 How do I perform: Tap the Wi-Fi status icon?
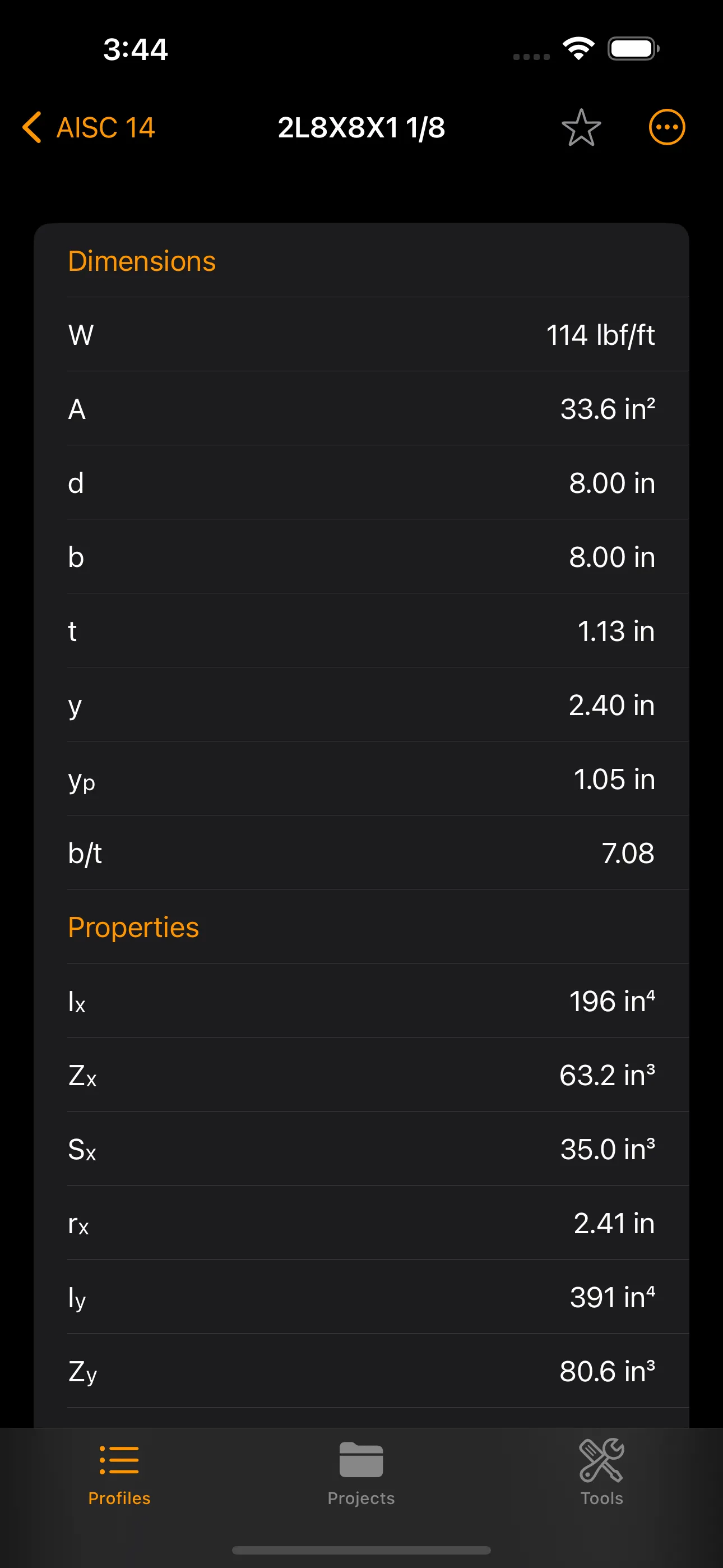click(578, 48)
